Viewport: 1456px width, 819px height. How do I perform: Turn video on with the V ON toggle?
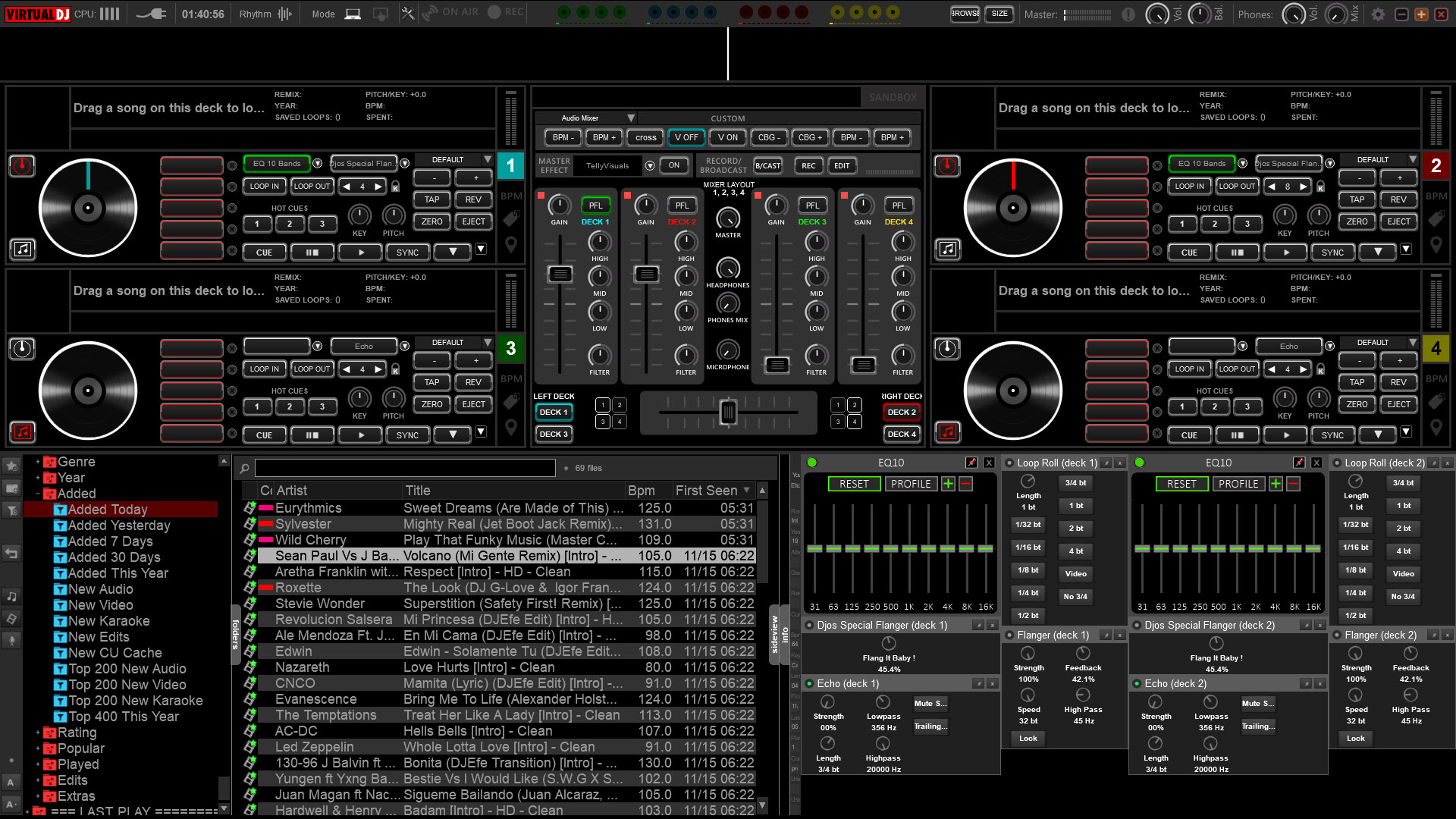coord(726,137)
